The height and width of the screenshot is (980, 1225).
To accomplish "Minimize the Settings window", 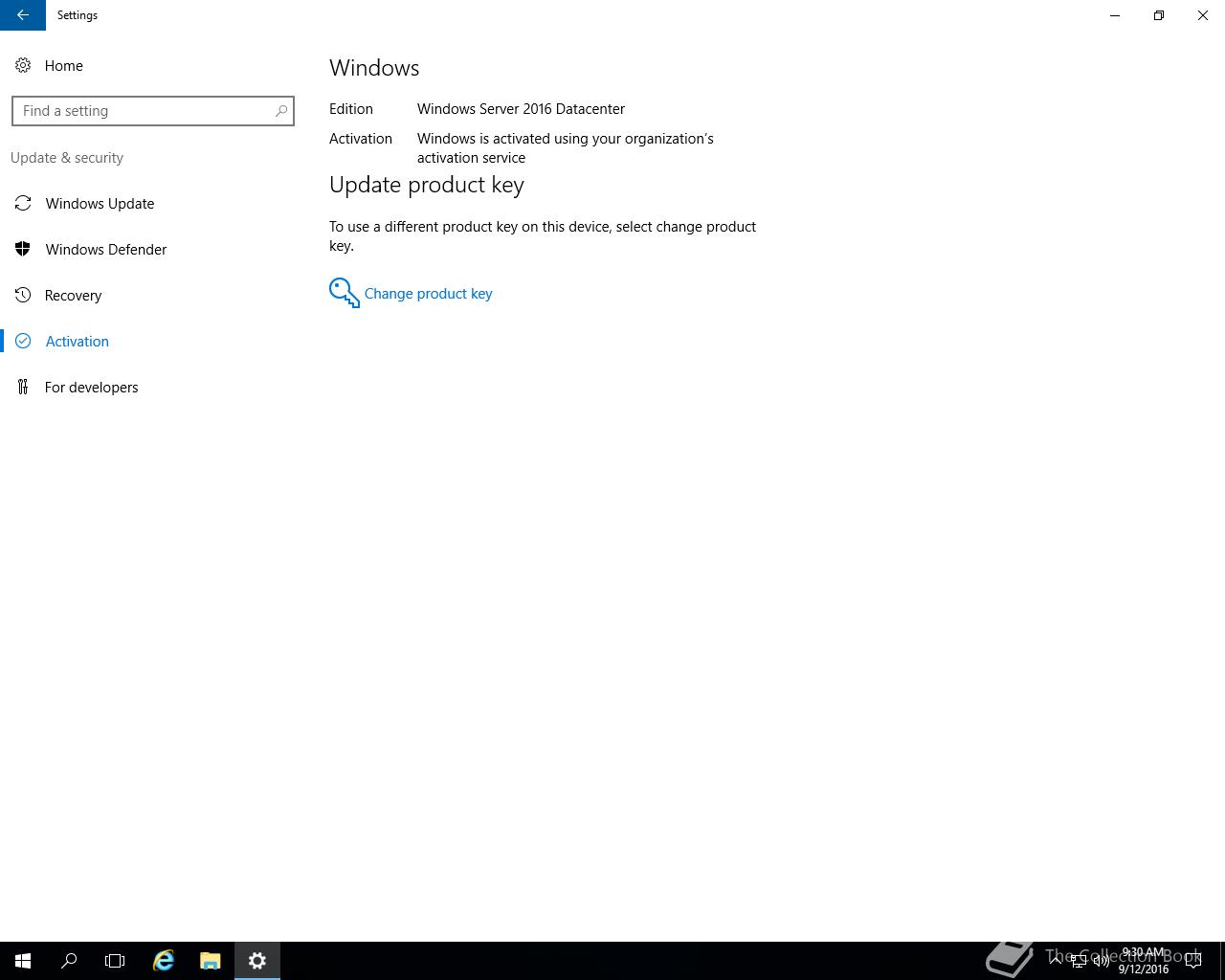I will [1115, 15].
